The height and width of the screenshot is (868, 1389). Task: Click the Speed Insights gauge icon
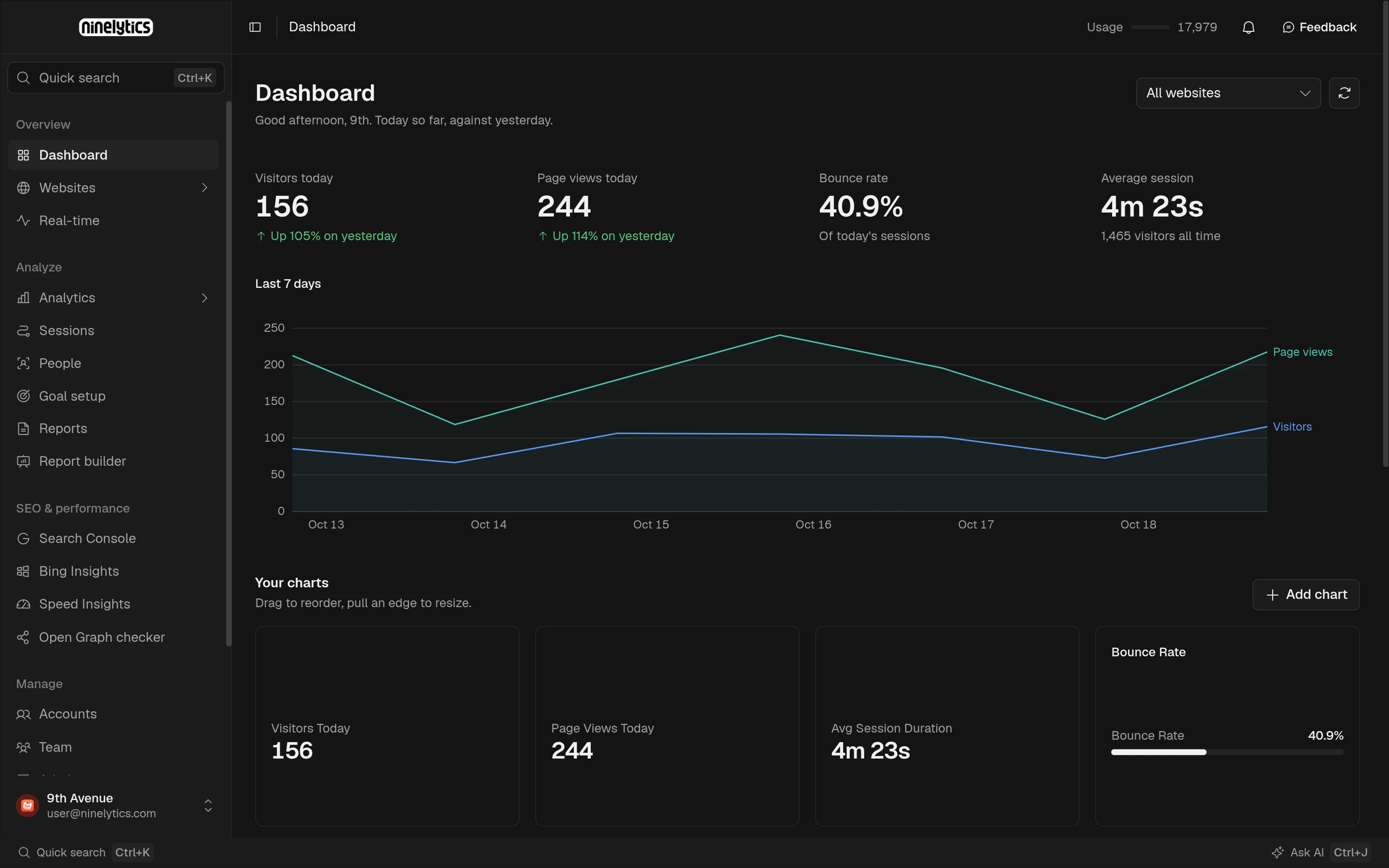click(x=24, y=604)
